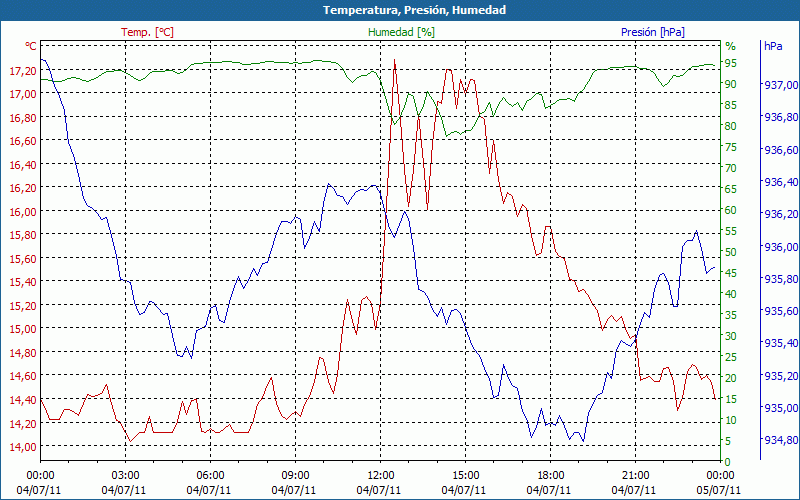Select the red 'Temp. [°C]' legend label

click(147, 32)
